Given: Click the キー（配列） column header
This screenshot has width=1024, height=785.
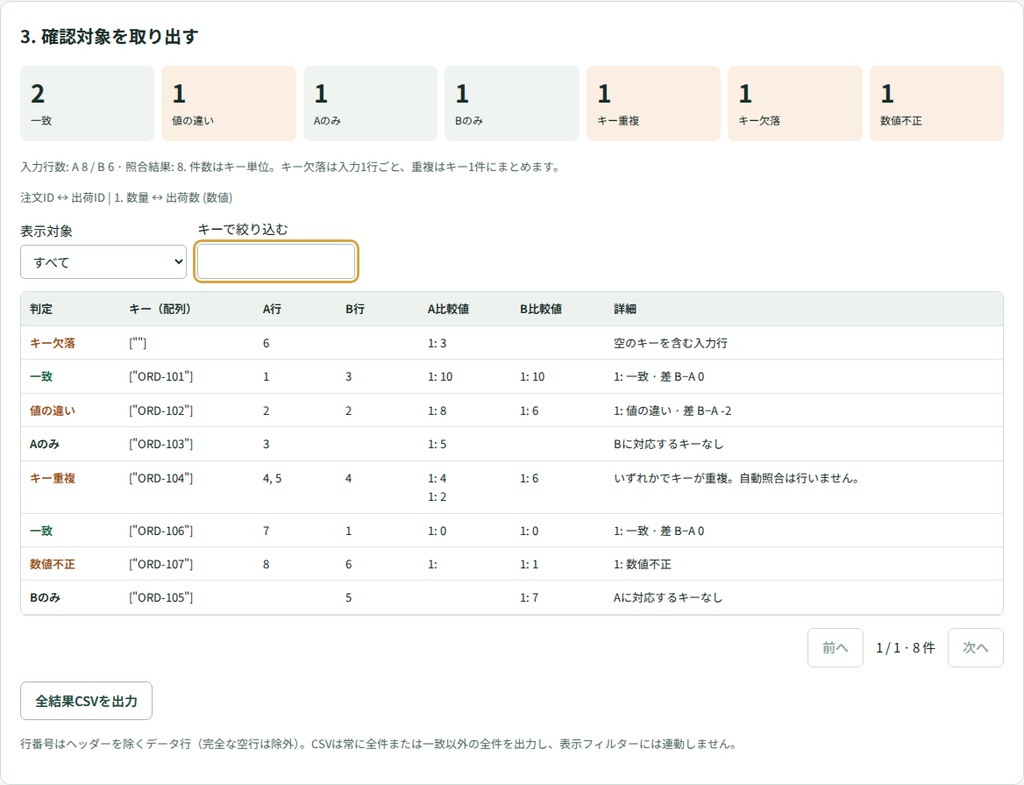Looking at the screenshot, I should pos(160,309).
